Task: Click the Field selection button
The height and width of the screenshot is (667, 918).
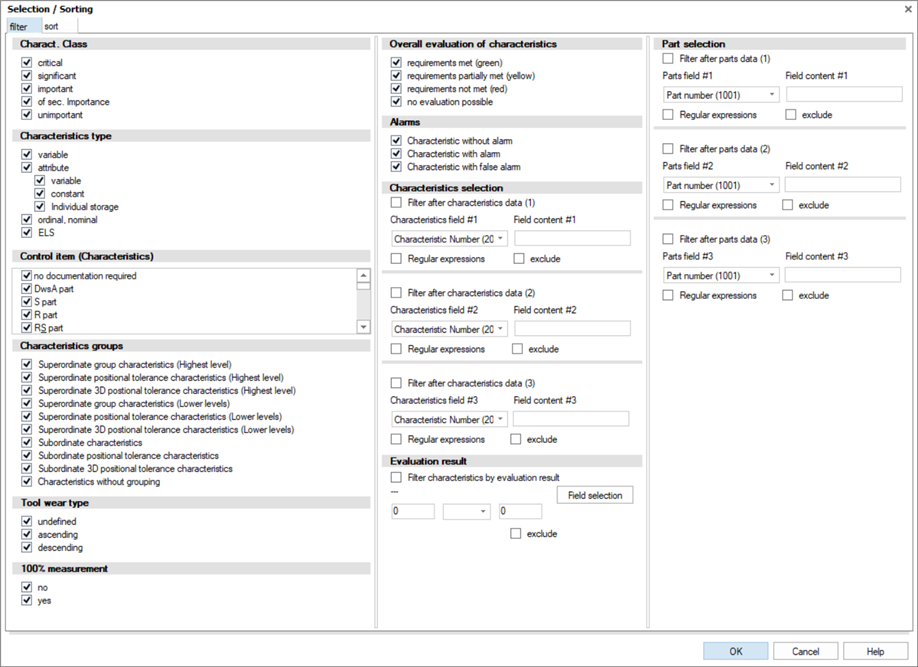Action: [595, 495]
